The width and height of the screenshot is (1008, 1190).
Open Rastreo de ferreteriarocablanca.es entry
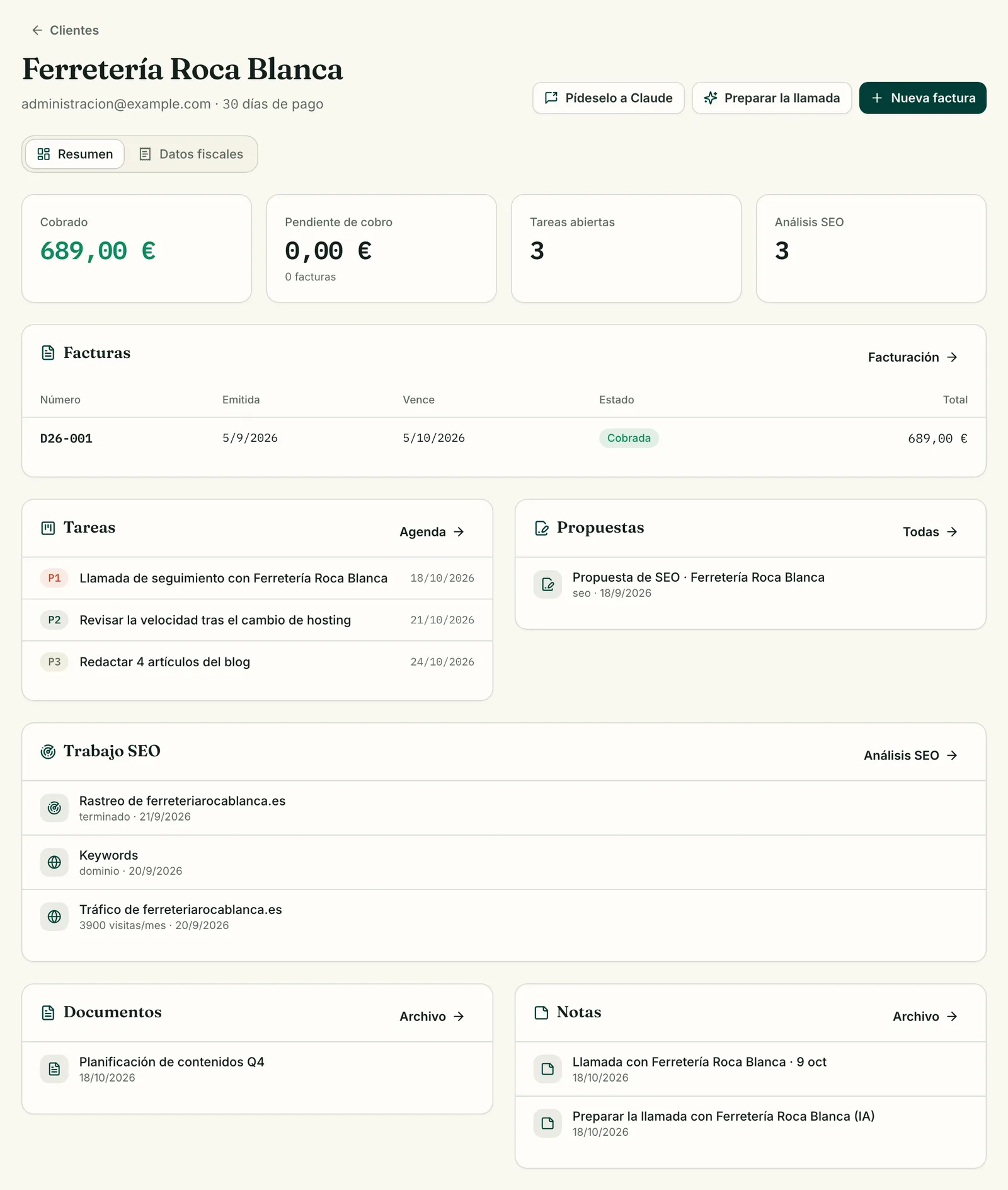[x=504, y=808]
